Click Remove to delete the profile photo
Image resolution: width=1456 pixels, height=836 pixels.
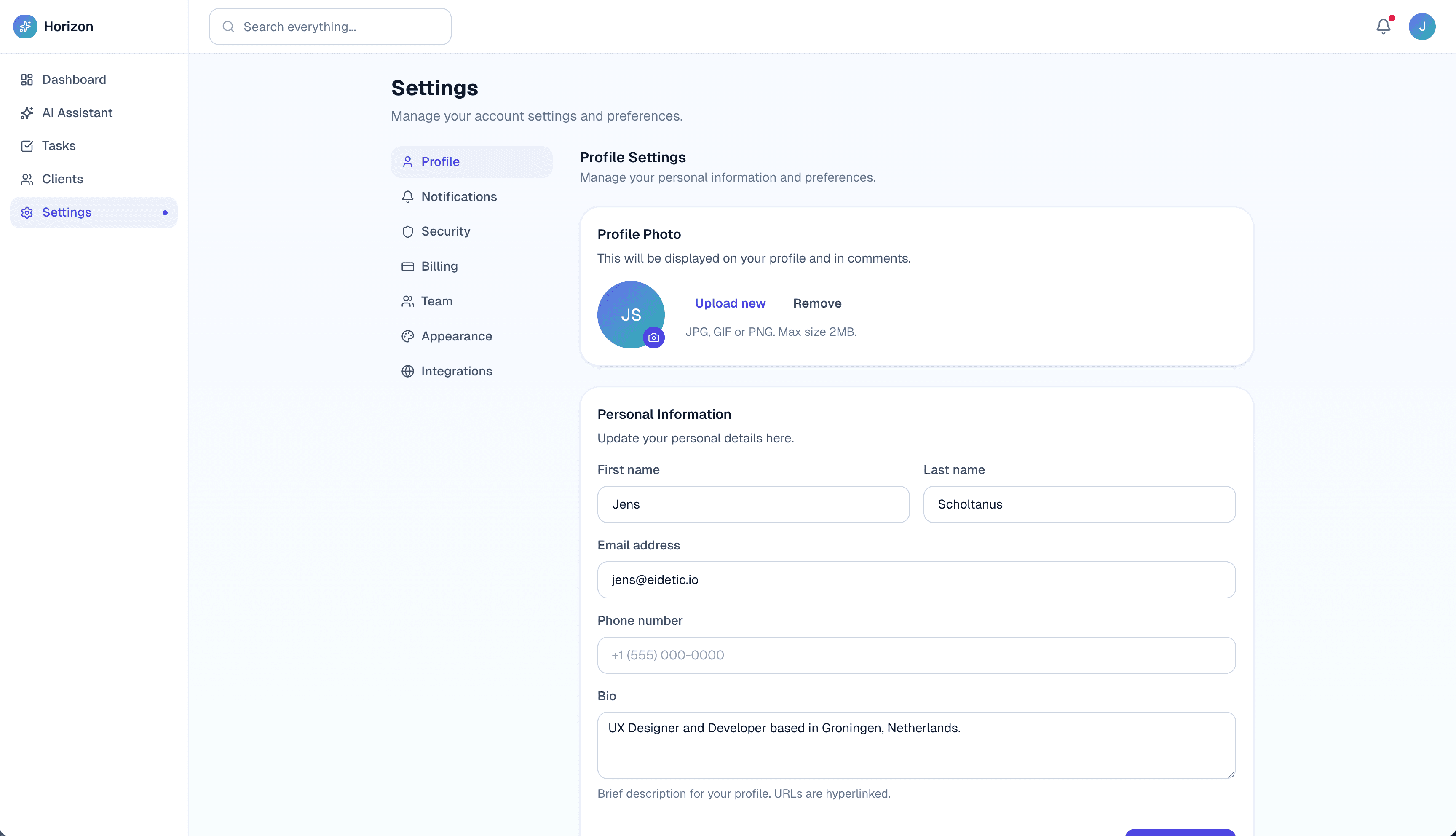[816, 303]
